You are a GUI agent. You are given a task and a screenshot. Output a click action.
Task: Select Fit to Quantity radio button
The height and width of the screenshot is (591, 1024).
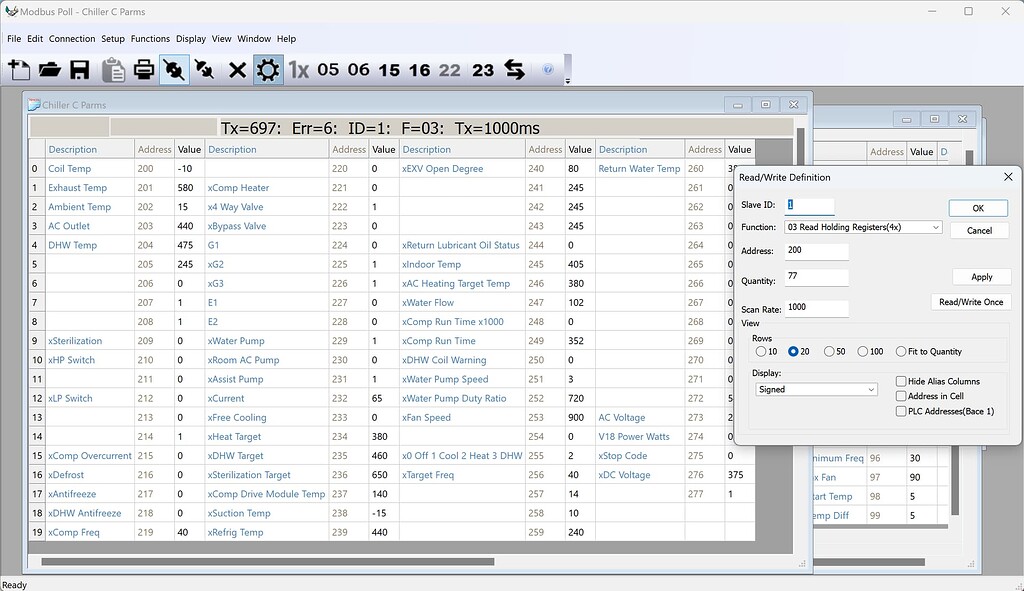coord(901,351)
